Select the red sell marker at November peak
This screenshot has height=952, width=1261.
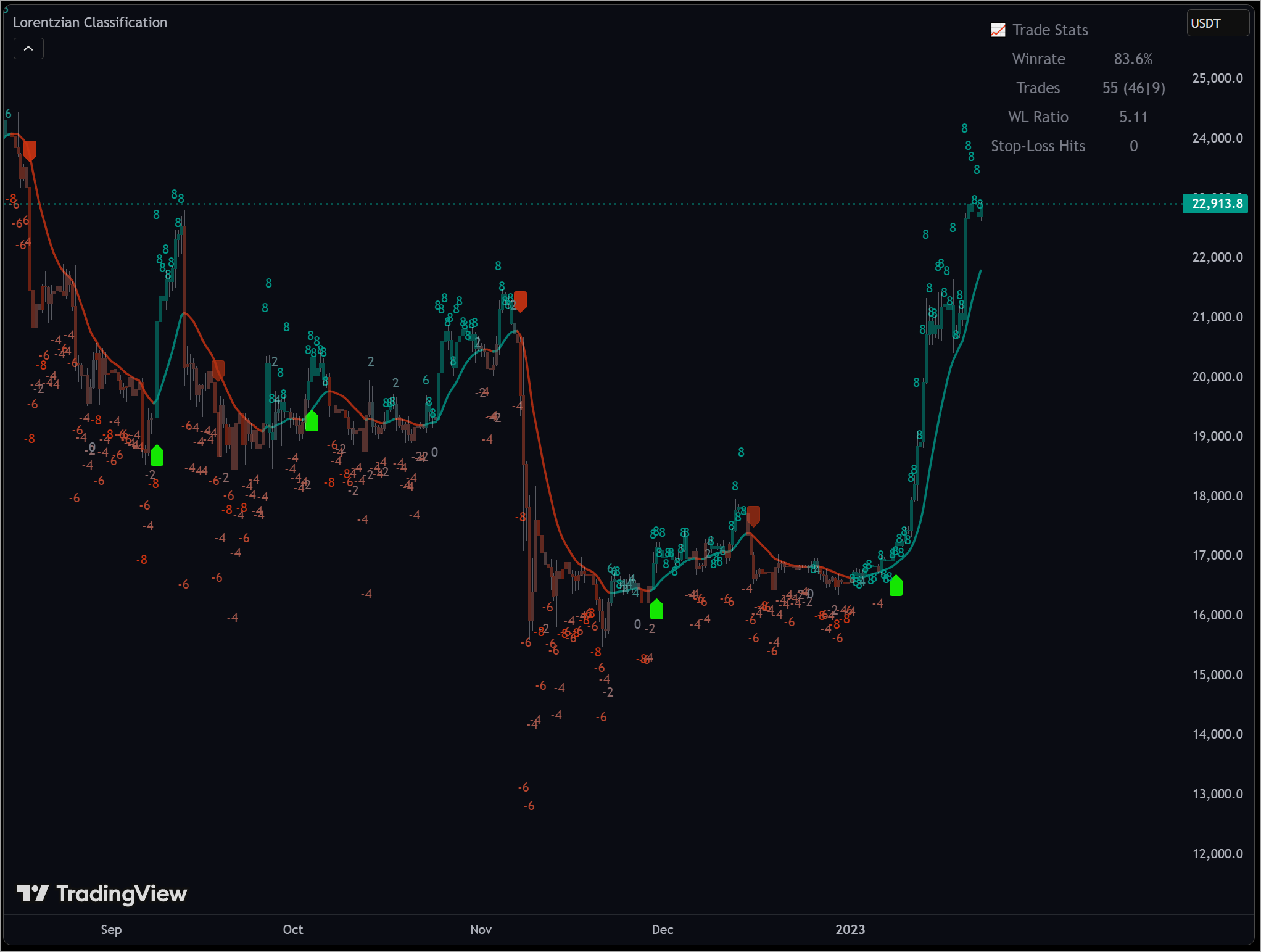520,300
